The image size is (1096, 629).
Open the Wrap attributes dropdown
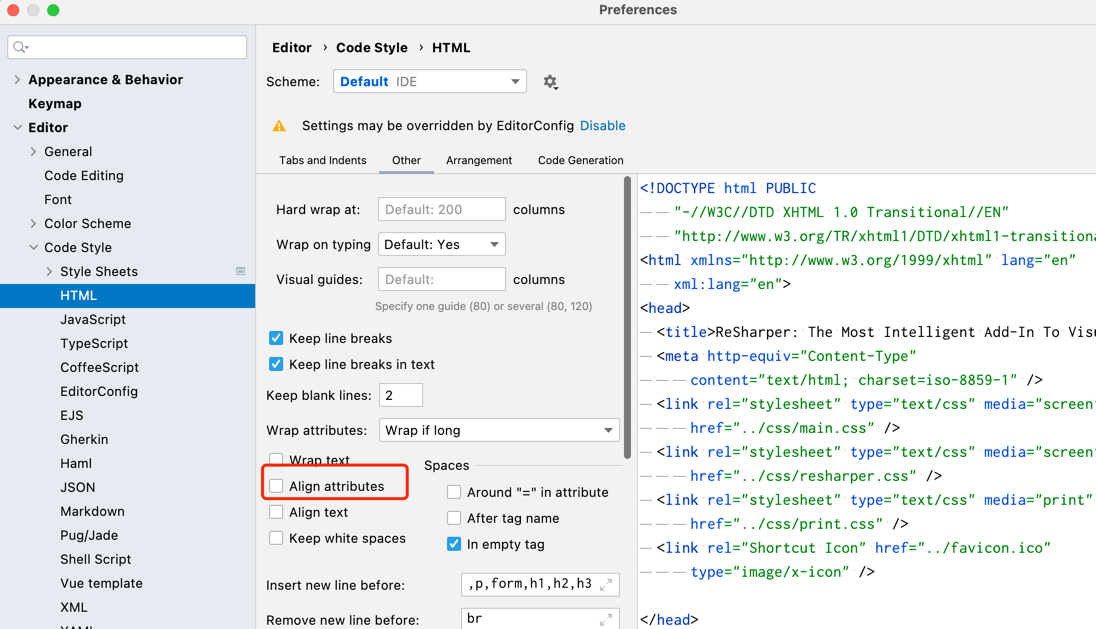coord(499,431)
